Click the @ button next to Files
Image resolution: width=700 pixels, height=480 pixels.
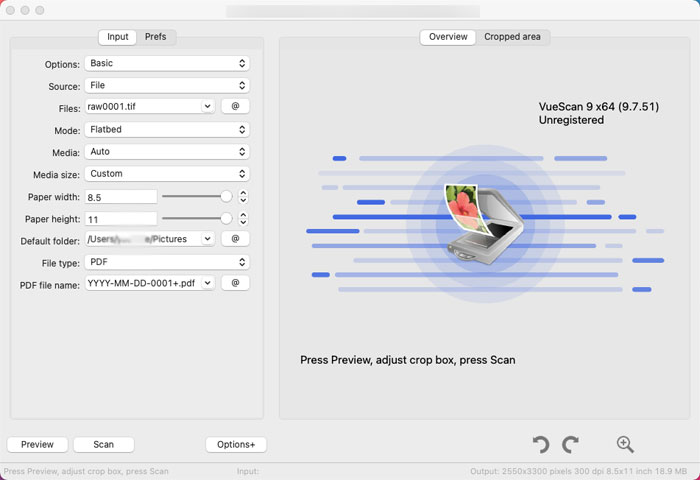point(235,106)
